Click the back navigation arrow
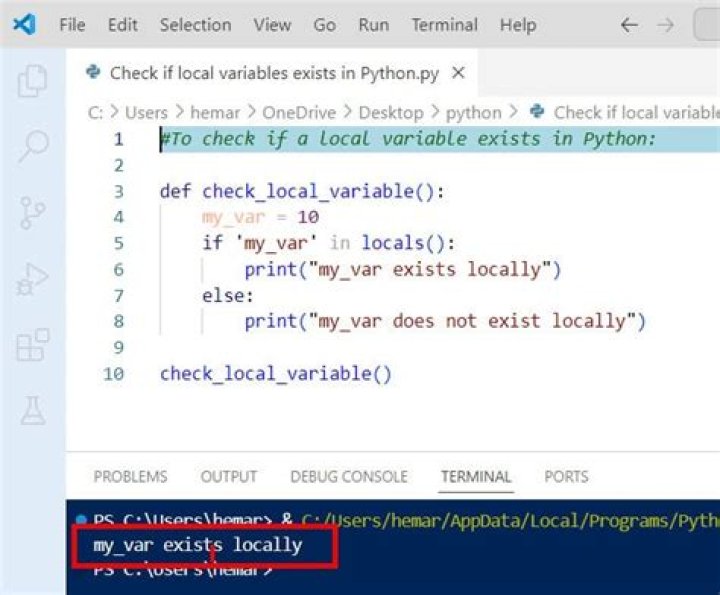The image size is (720, 595). pyautogui.click(x=629, y=25)
